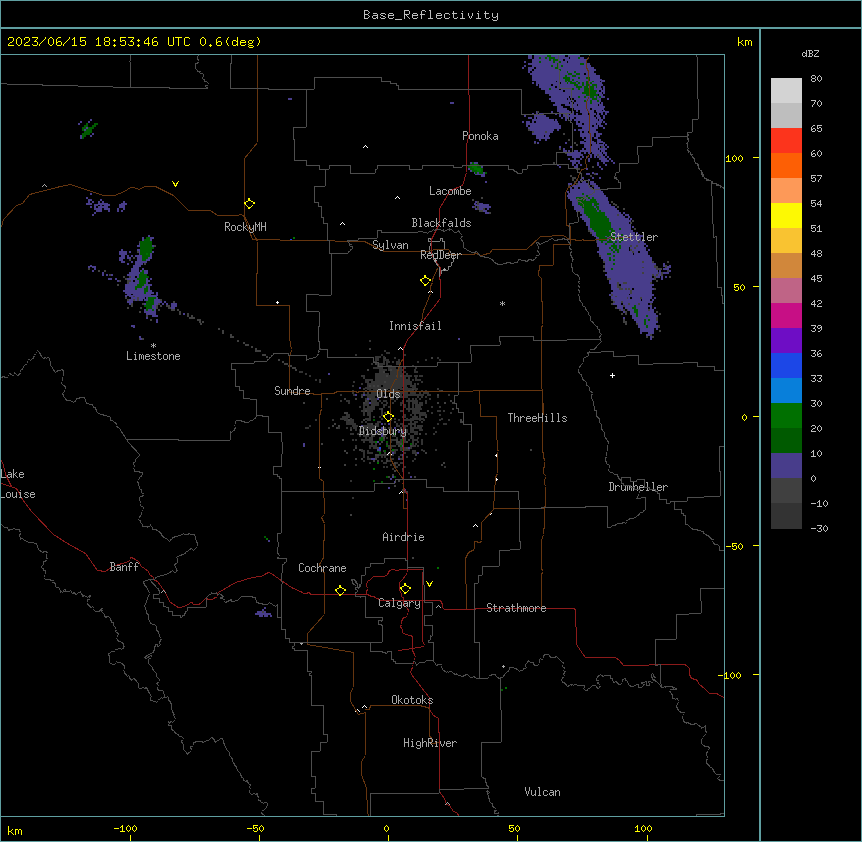The width and height of the screenshot is (862, 842).
Task: Click the yellow diamond marker above Calgary label
Action: pos(405,589)
